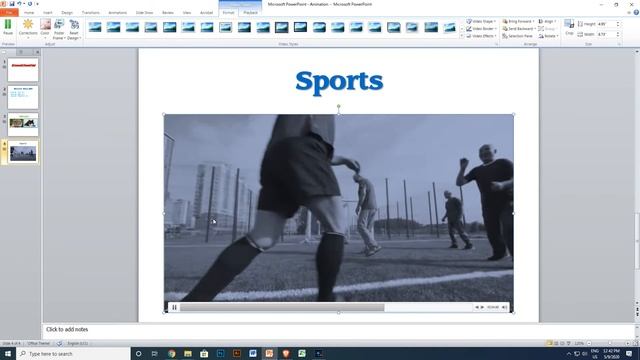Apply the first video style thumbnail
Screen dimensions: 640x360
(x=95, y=27)
